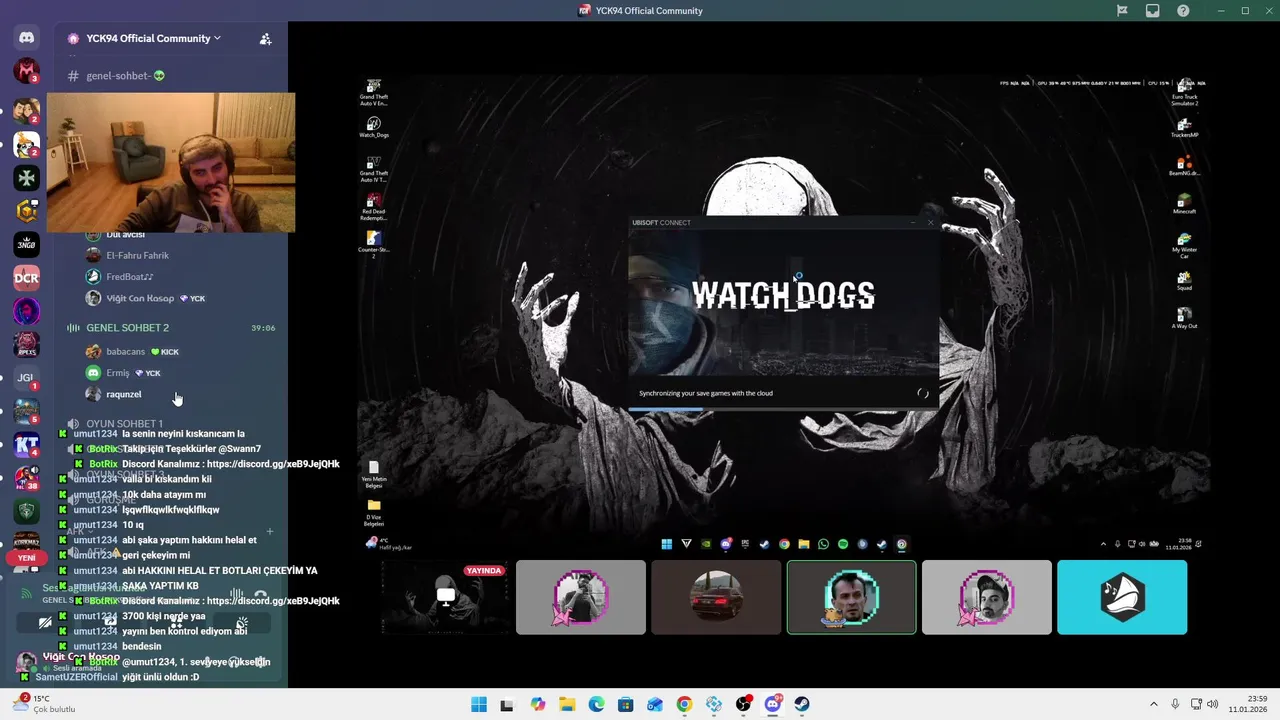Screen dimensions: 1280x720
Task: Click BeamNG.drive desktop shortcut in stream
Action: point(1185,166)
